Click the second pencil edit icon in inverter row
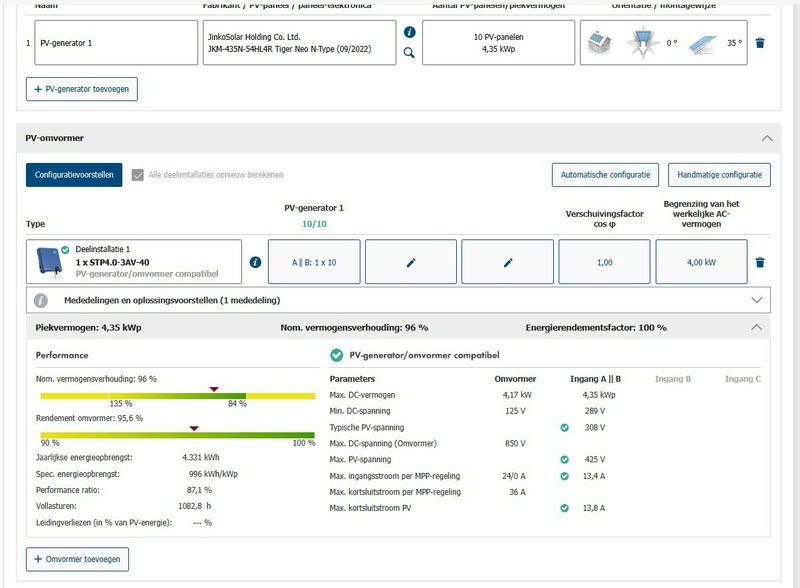The height and width of the screenshot is (588, 800). tap(507, 263)
